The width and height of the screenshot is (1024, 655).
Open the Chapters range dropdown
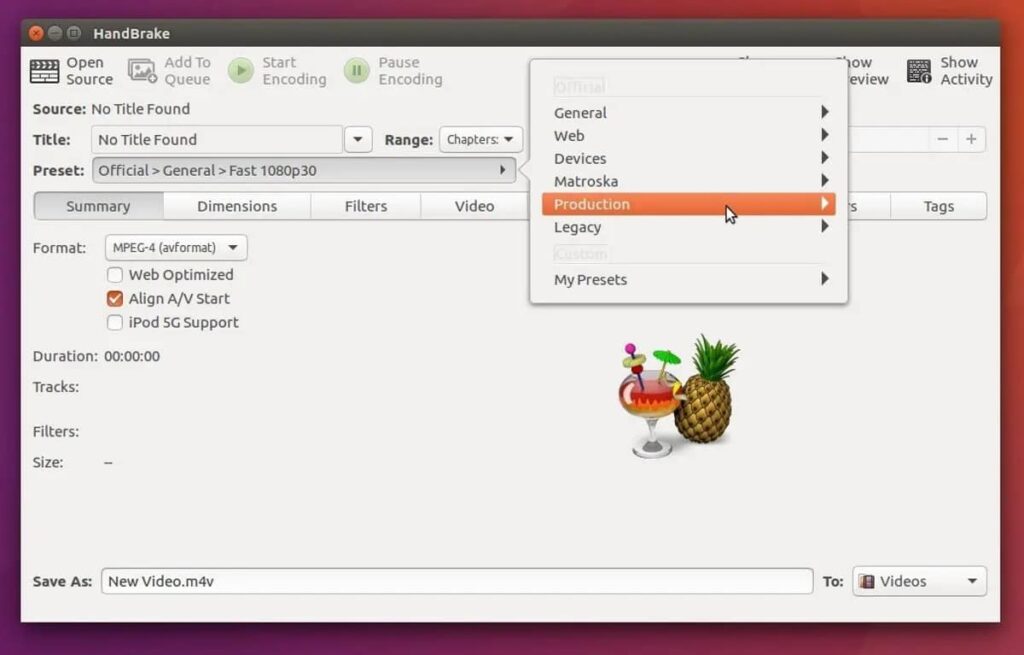click(x=480, y=139)
